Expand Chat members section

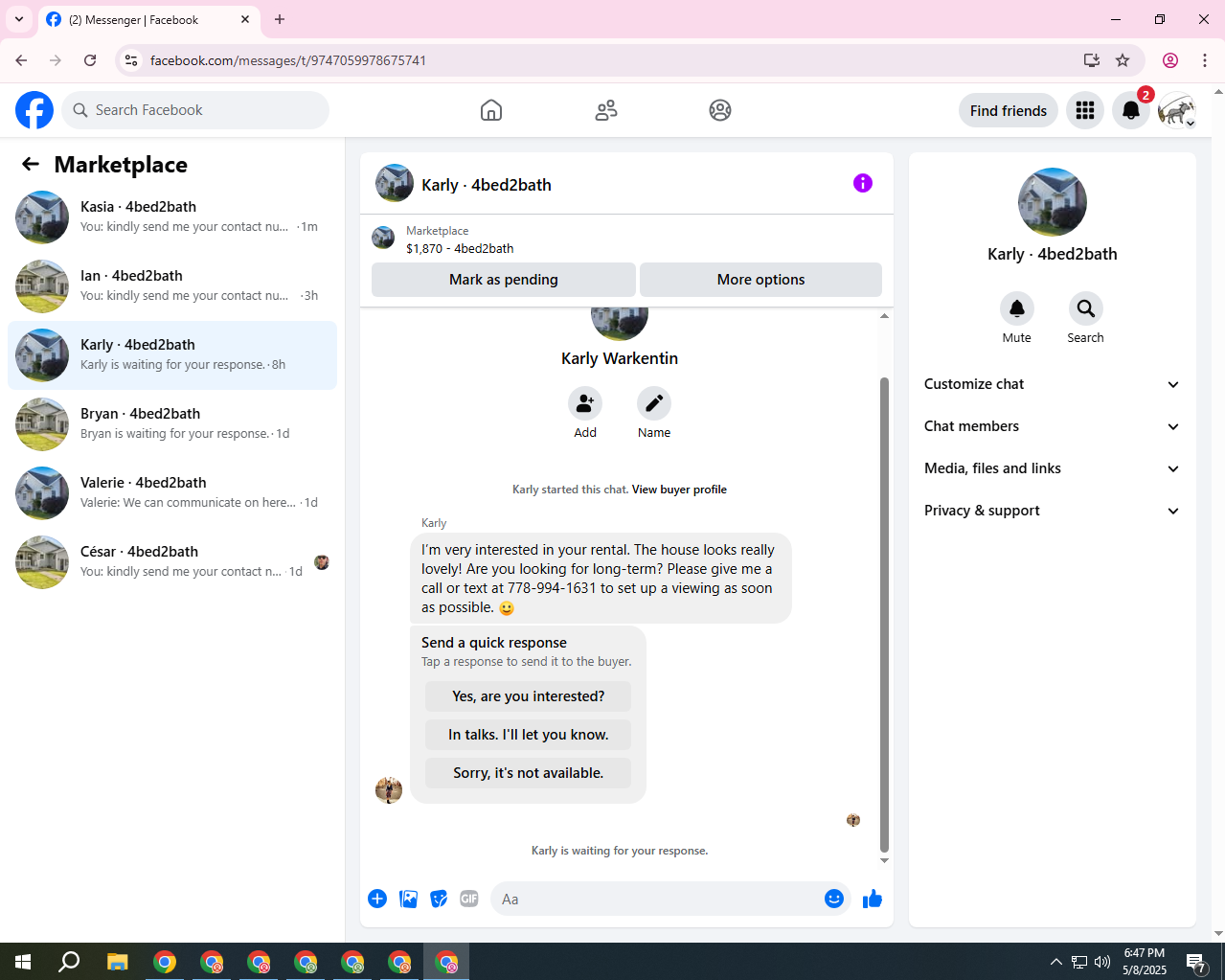click(1053, 426)
